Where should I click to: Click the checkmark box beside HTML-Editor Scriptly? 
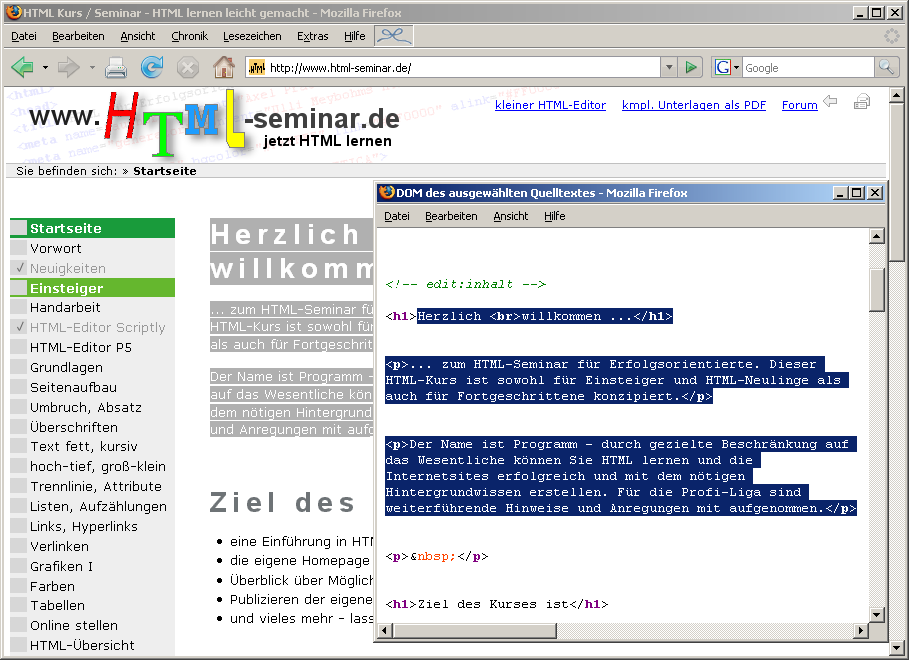click(19, 327)
